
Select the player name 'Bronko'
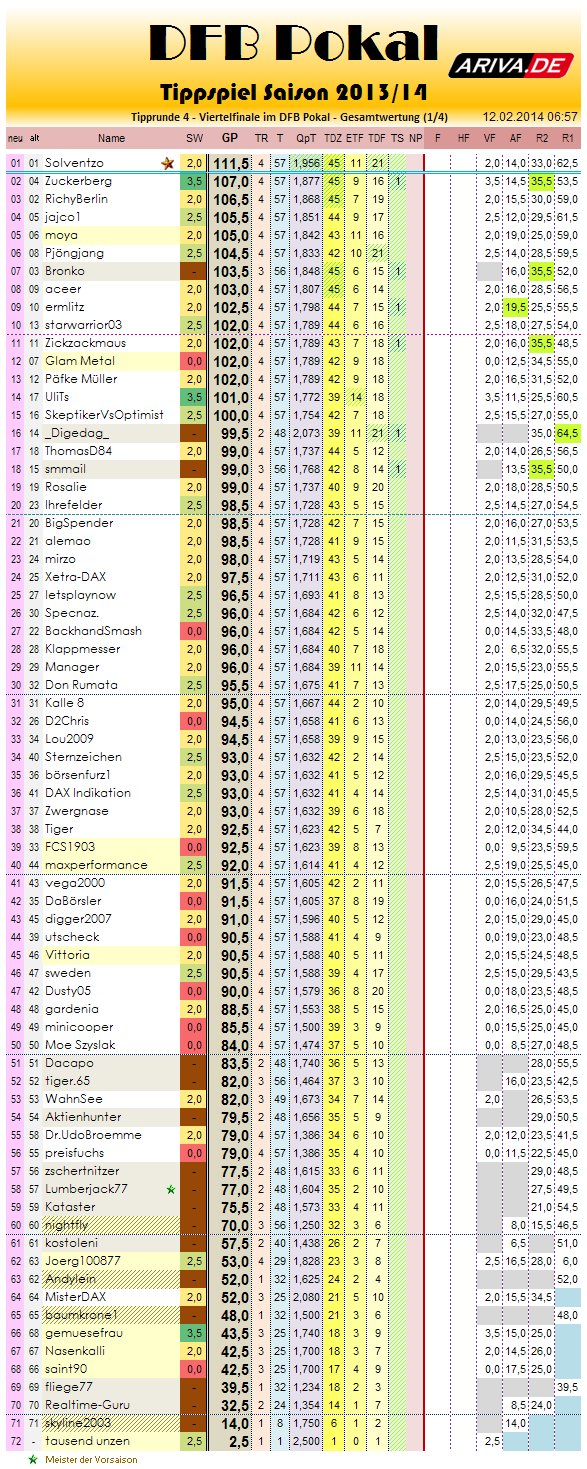65,271
